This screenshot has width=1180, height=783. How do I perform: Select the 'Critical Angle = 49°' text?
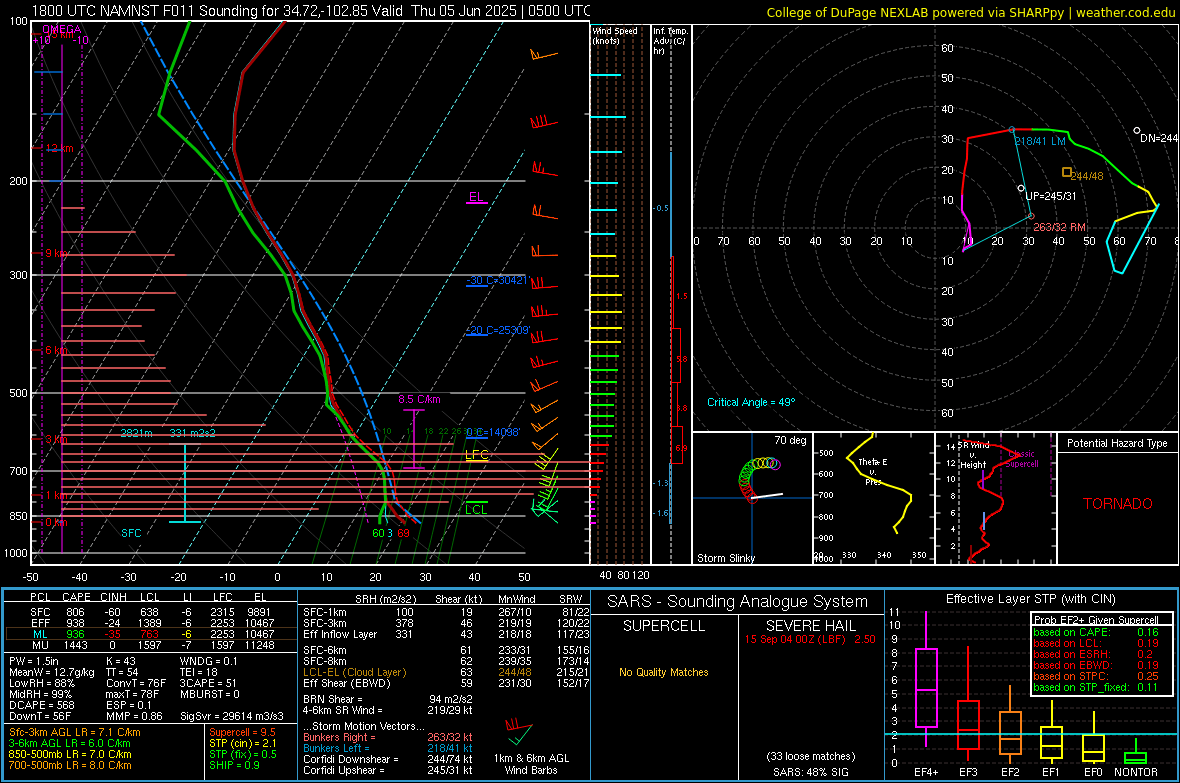[751, 402]
